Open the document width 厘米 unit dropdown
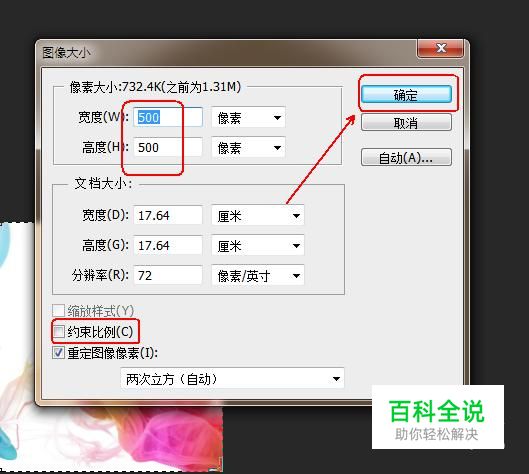The image size is (529, 474). tap(258, 216)
